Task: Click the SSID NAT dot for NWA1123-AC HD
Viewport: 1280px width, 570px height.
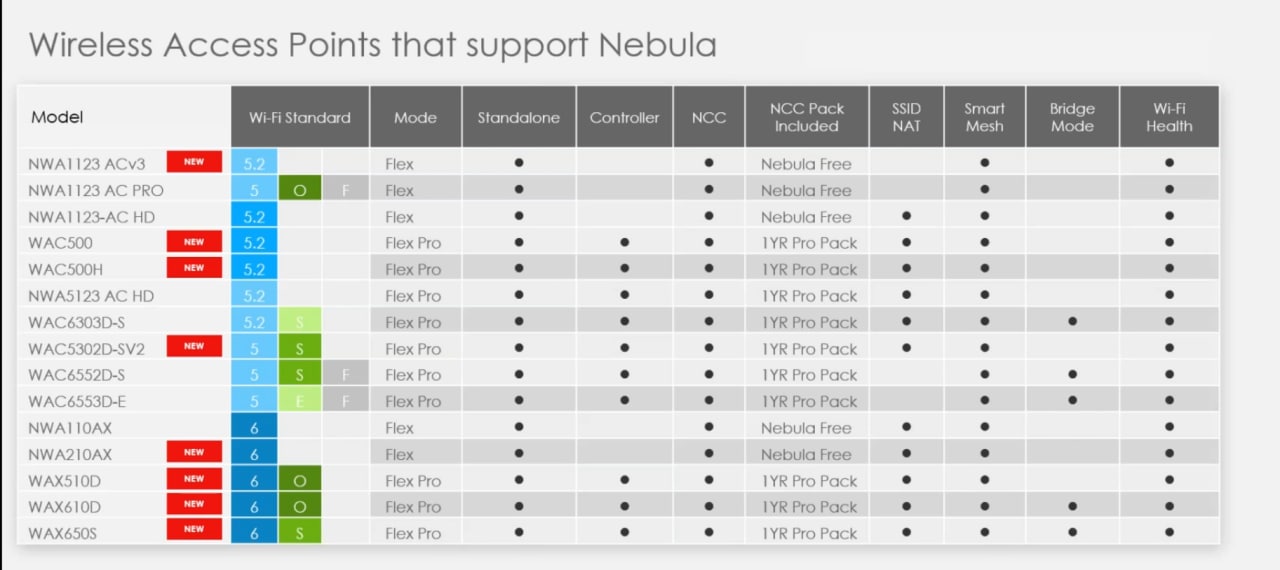Action: click(x=906, y=216)
